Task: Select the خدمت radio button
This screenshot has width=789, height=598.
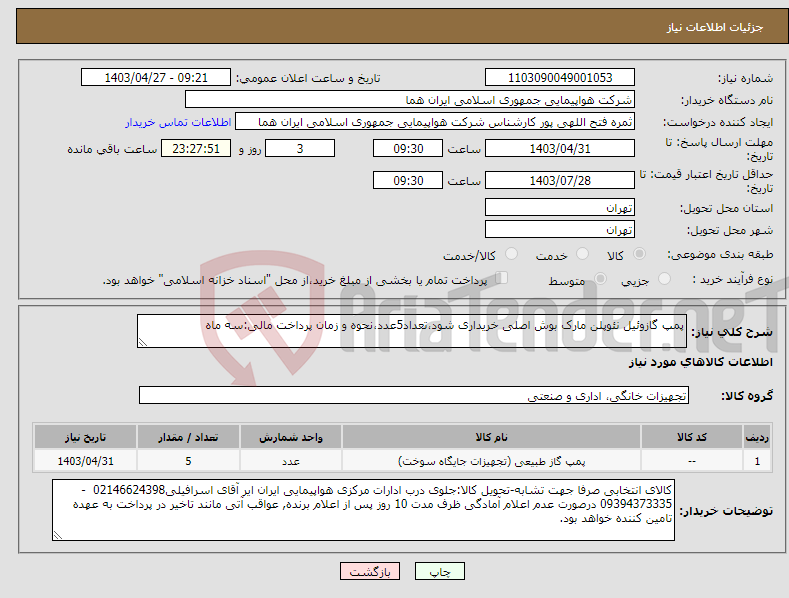Action: pyautogui.click(x=582, y=254)
